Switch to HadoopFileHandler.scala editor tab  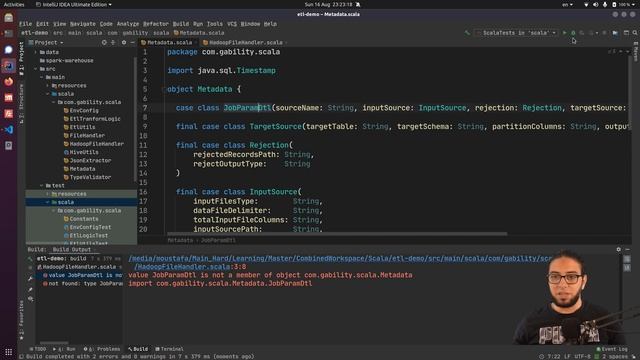coord(245,42)
